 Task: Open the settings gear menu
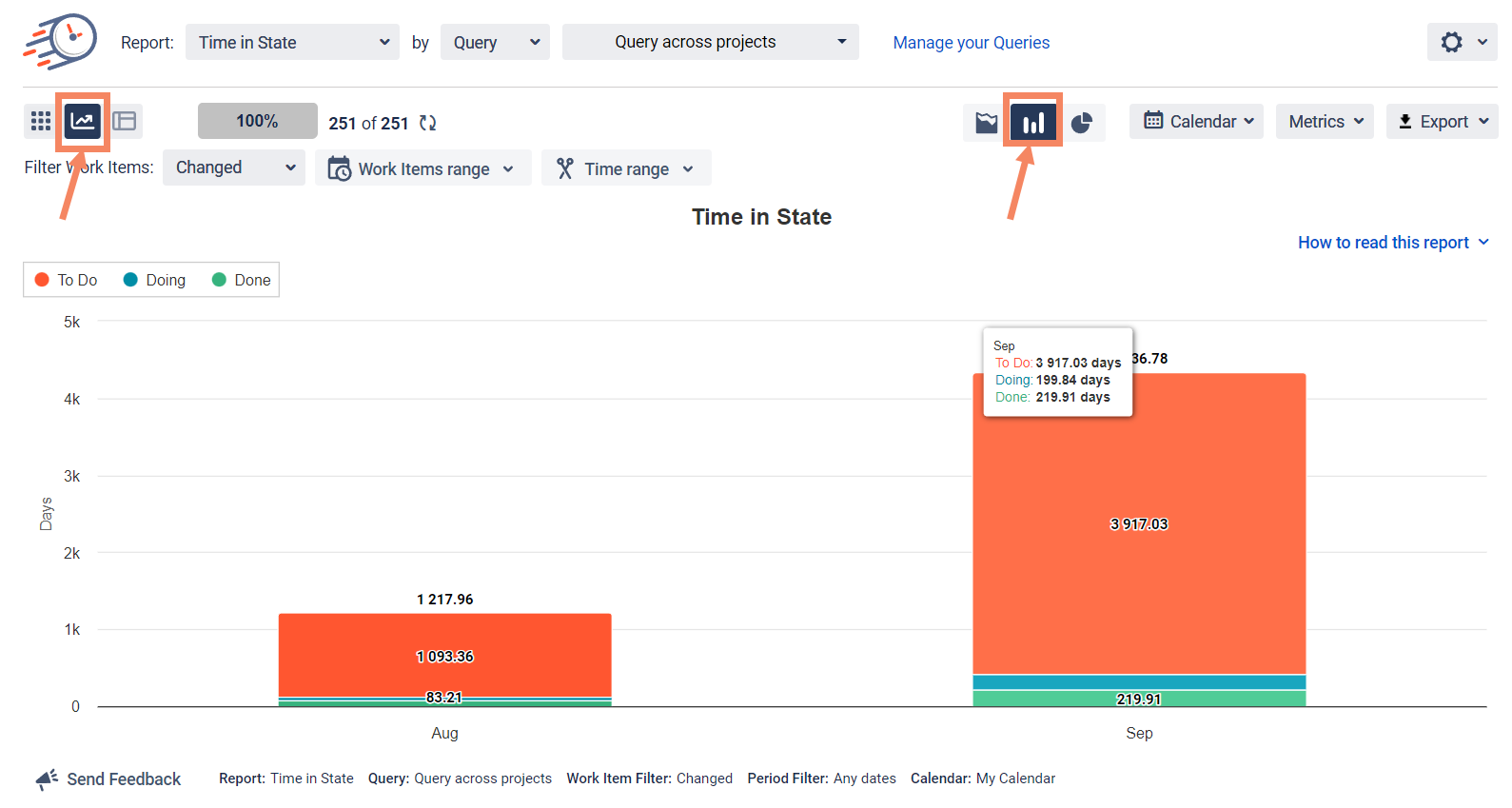coord(1462,42)
